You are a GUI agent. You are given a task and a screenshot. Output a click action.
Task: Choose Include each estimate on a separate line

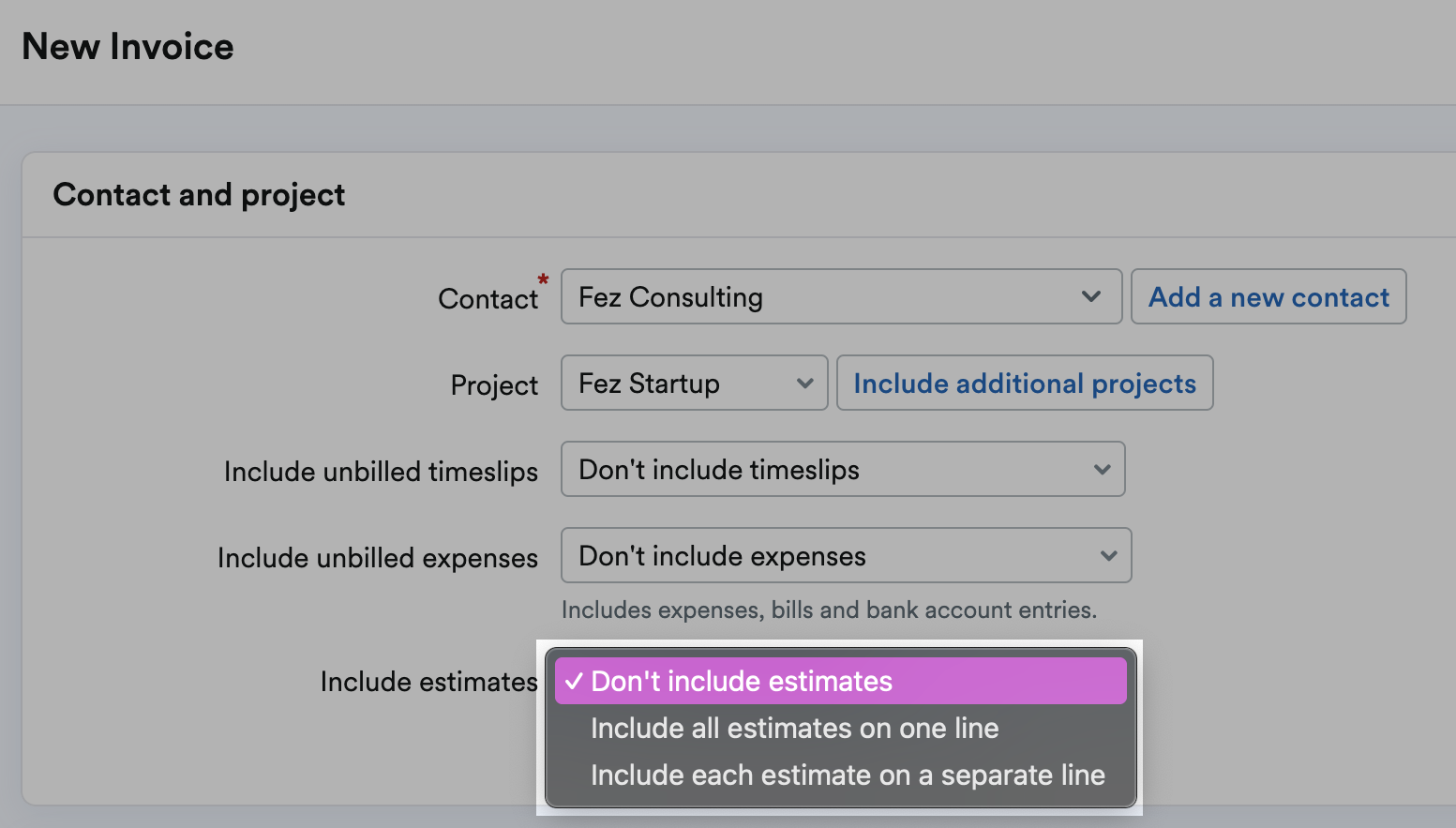[x=841, y=775]
